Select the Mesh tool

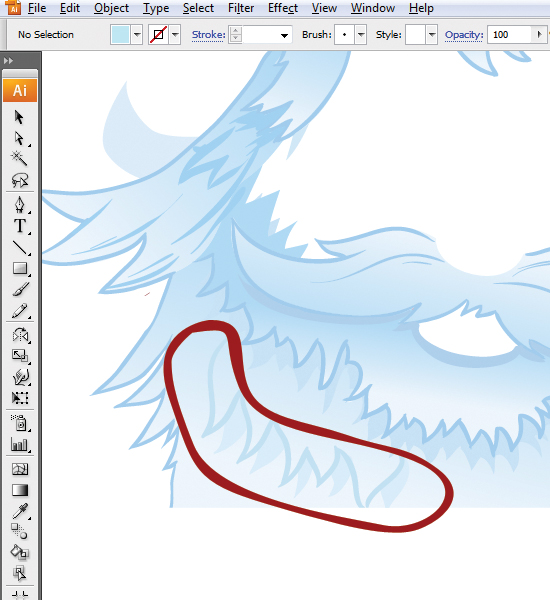coord(20,469)
